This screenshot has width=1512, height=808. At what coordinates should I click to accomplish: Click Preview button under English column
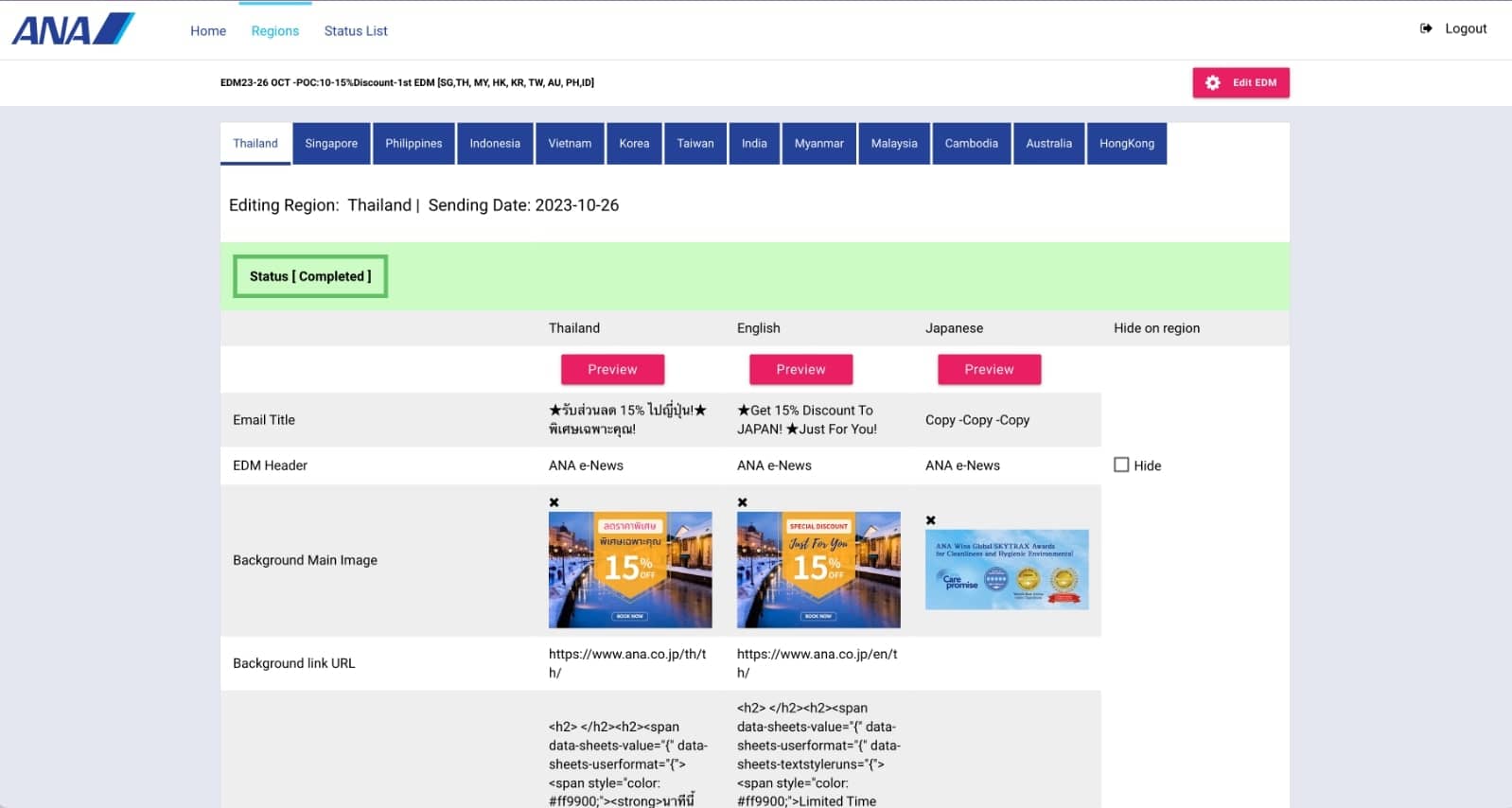coord(800,369)
